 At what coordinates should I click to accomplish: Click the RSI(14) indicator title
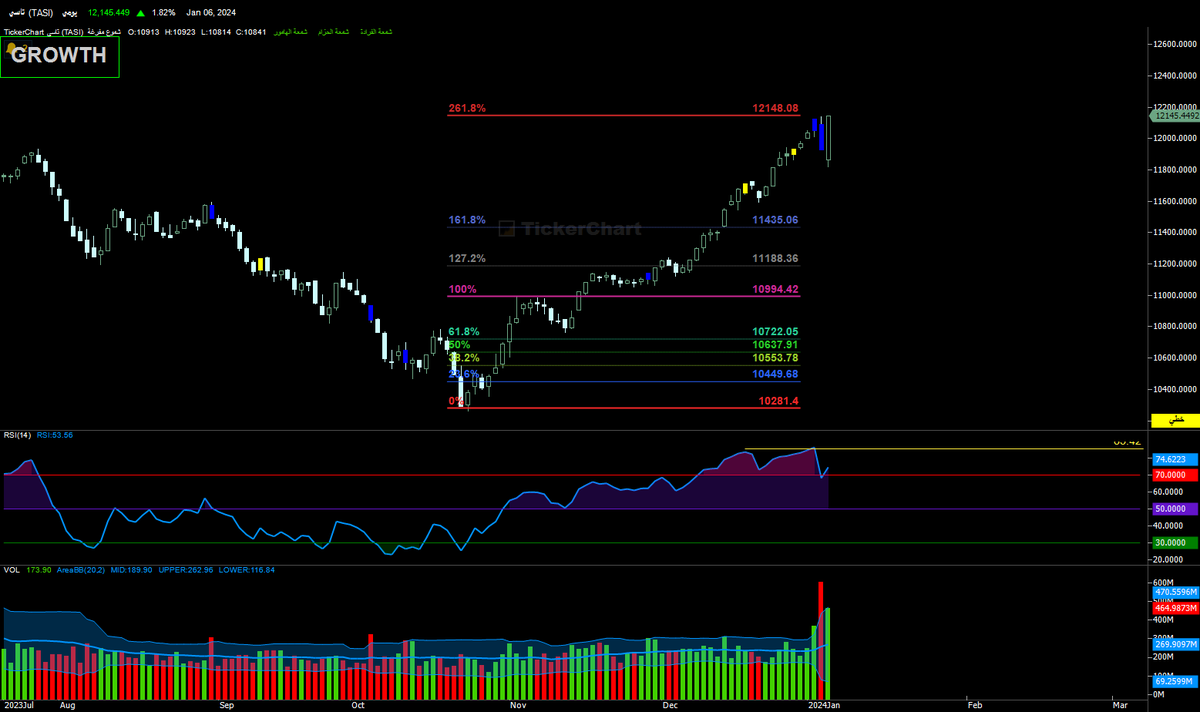(x=17, y=435)
